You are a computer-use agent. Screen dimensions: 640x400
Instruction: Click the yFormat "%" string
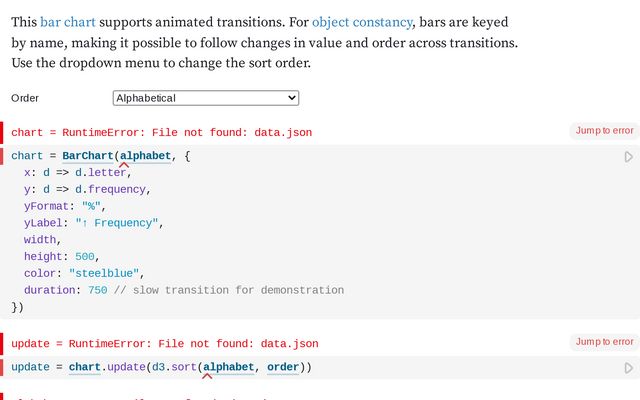coord(94,206)
